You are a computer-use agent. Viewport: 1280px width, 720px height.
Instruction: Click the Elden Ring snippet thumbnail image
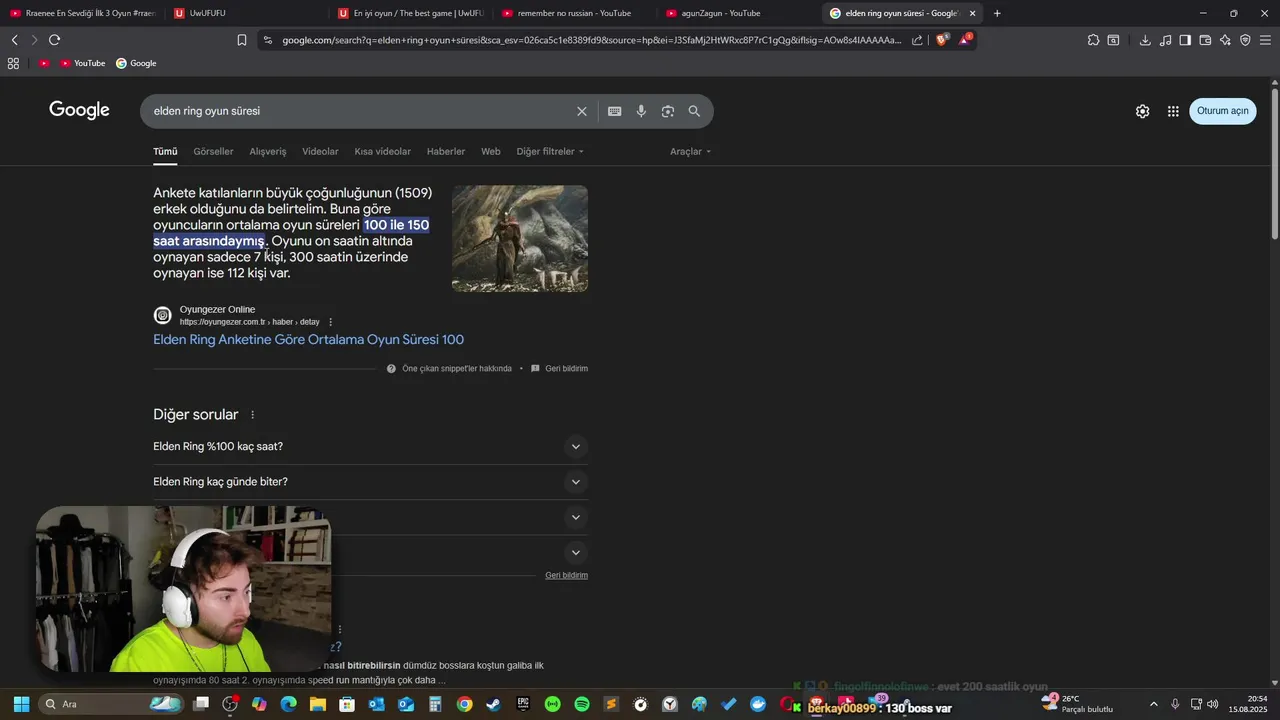click(x=520, y=239)
